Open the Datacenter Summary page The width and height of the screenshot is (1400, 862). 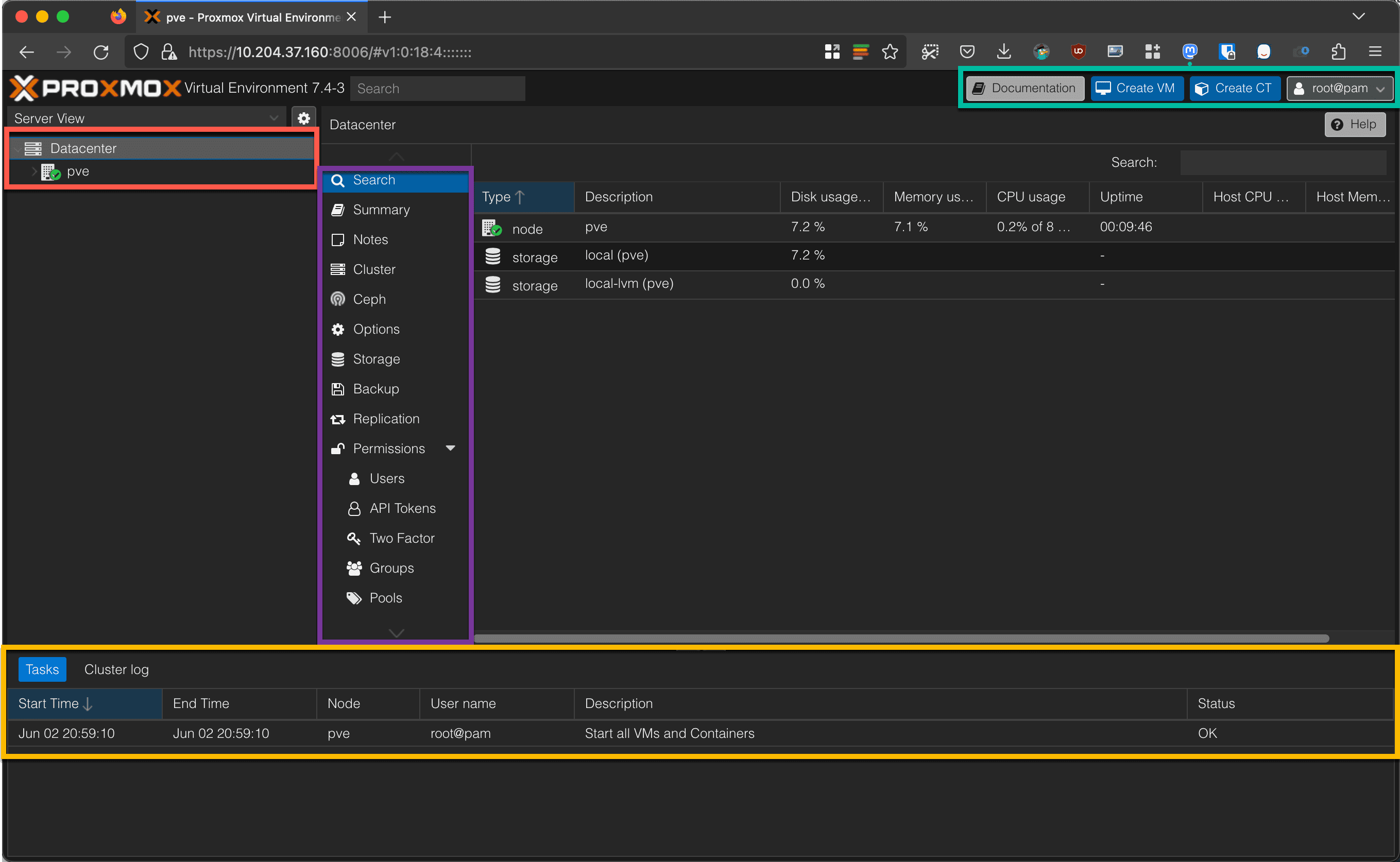point(396,210)
